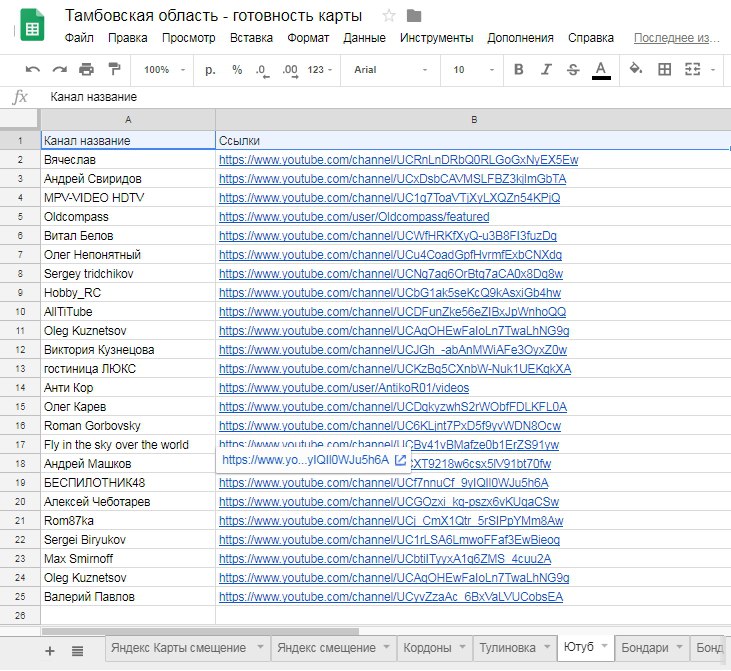Redo the last action
731x671 pixels.
point(59,69)
